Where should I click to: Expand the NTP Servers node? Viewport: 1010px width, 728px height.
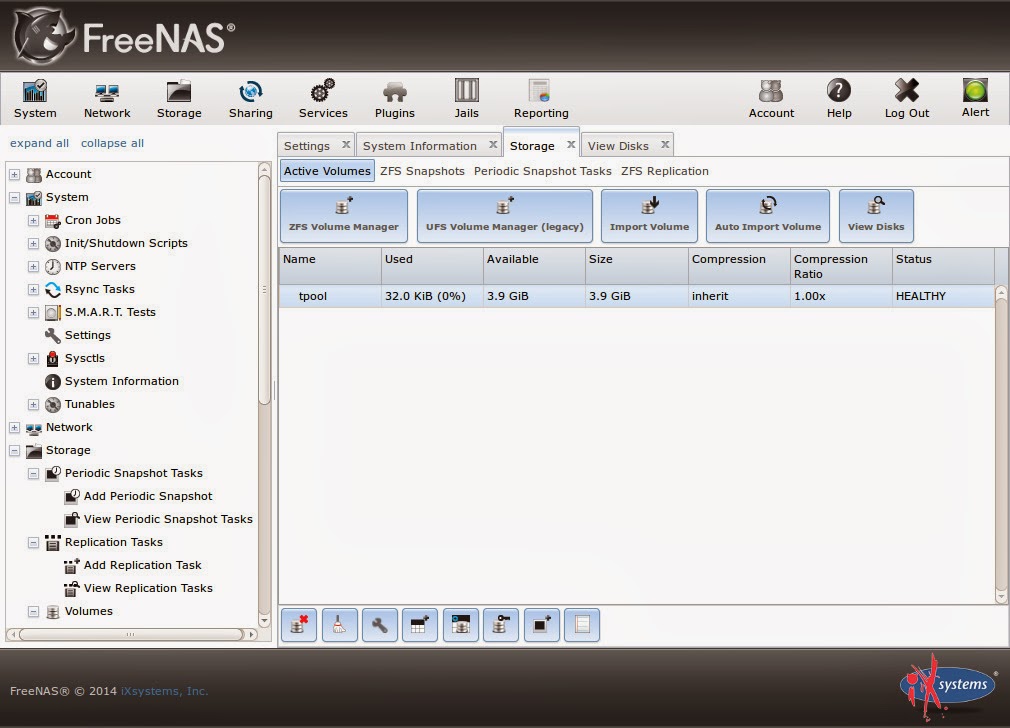[33, 267]
